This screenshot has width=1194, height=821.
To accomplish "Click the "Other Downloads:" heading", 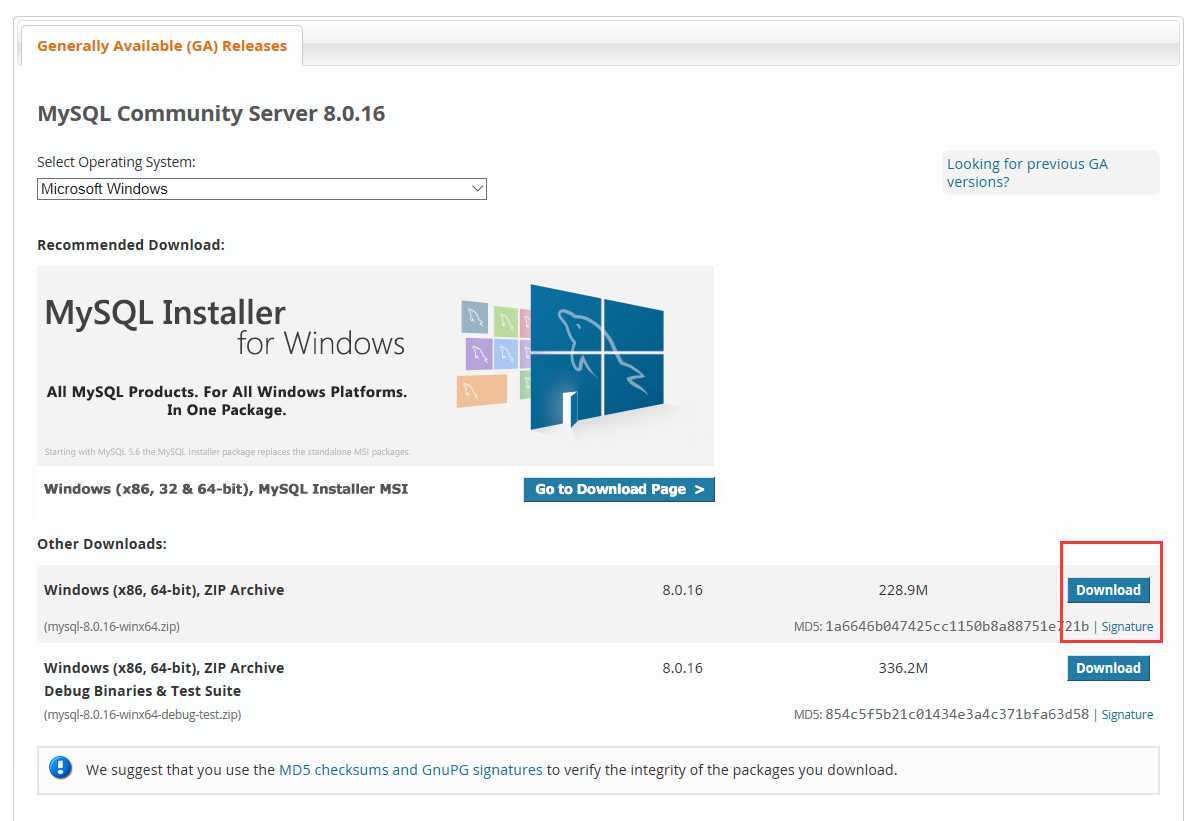I will coord(102,544).
